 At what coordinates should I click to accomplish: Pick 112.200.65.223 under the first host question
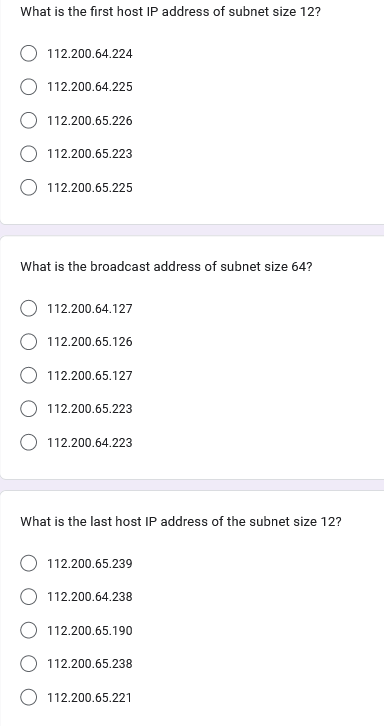click(29, 153)
